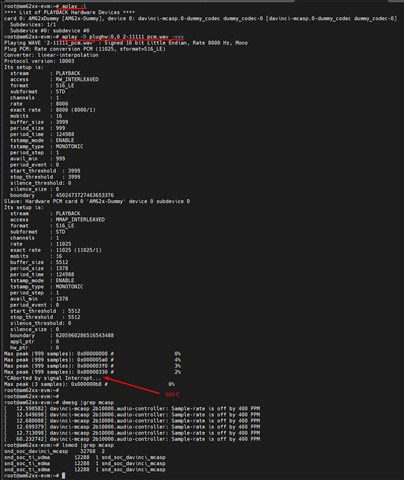Click the final prompt's terminal cursor block
Screen dimensions: 404x480
tap(63, 476)
